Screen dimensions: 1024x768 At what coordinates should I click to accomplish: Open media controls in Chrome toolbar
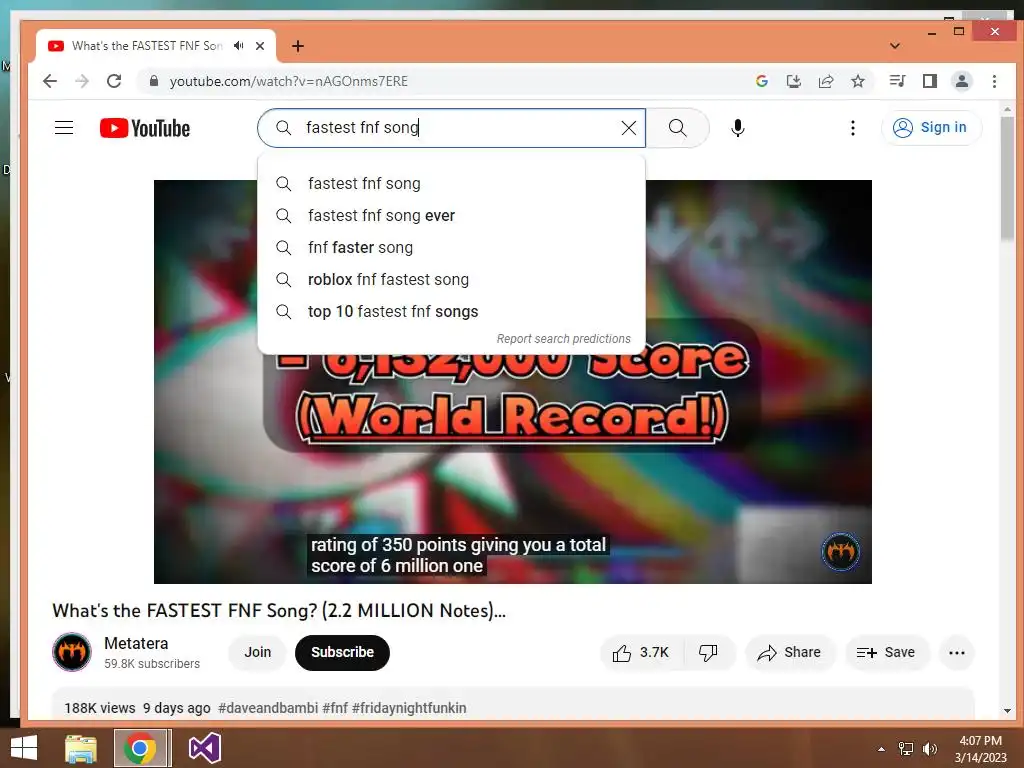coord(897,81)
